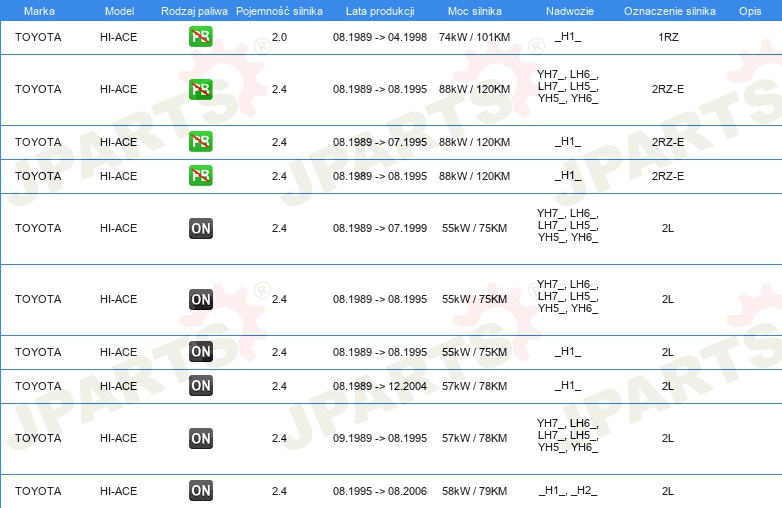Select the HI-ACE cell in the 1RZ row
This screenshot has height=508, width=782.
(x=118, y=37)
